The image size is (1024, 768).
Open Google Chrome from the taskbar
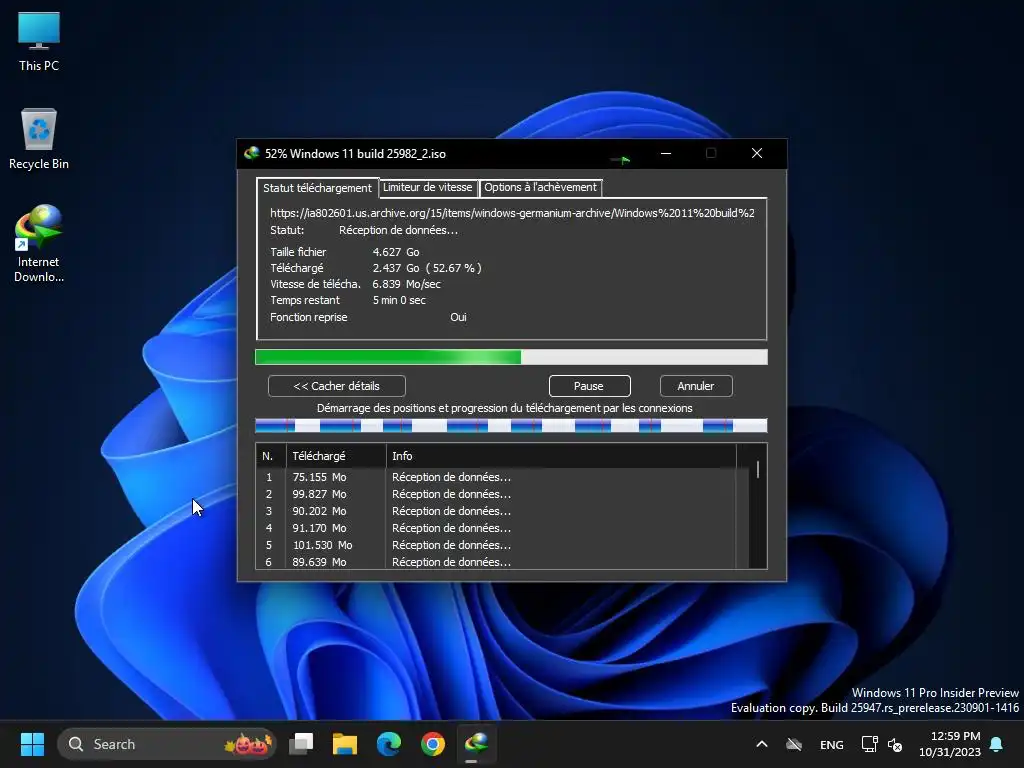pos(433,744)
